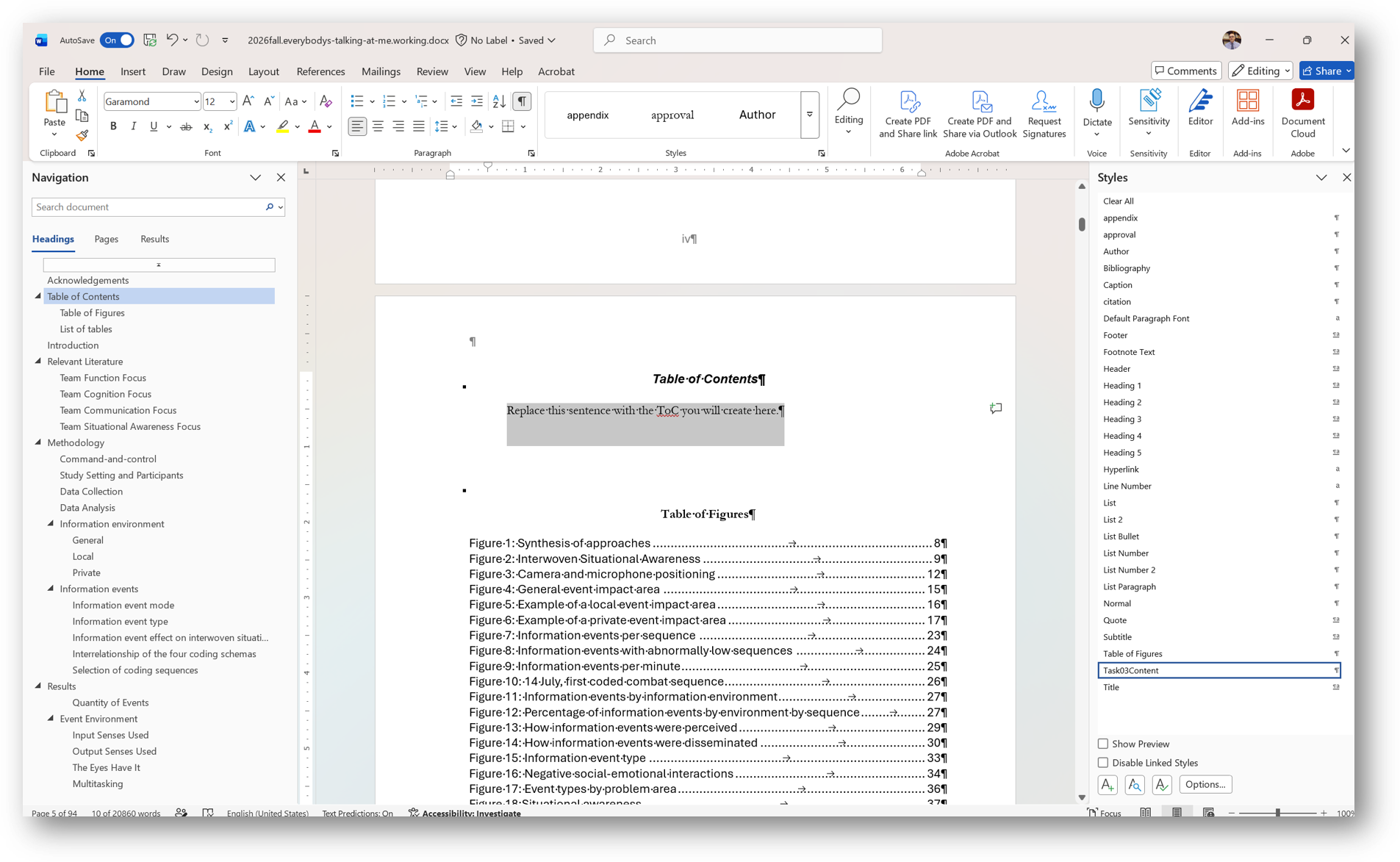Click the title bar Search box

point(737,40)
